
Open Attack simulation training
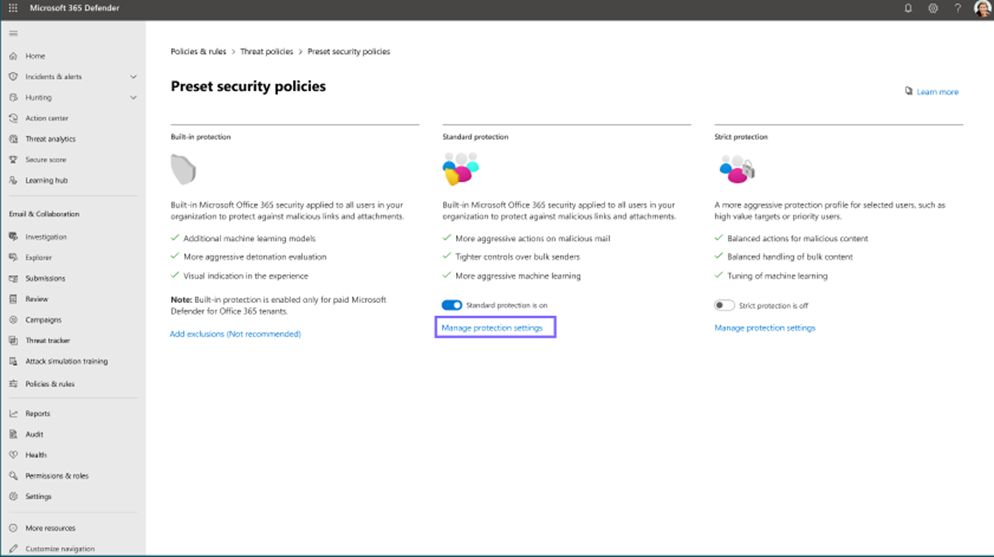point(67,361)
